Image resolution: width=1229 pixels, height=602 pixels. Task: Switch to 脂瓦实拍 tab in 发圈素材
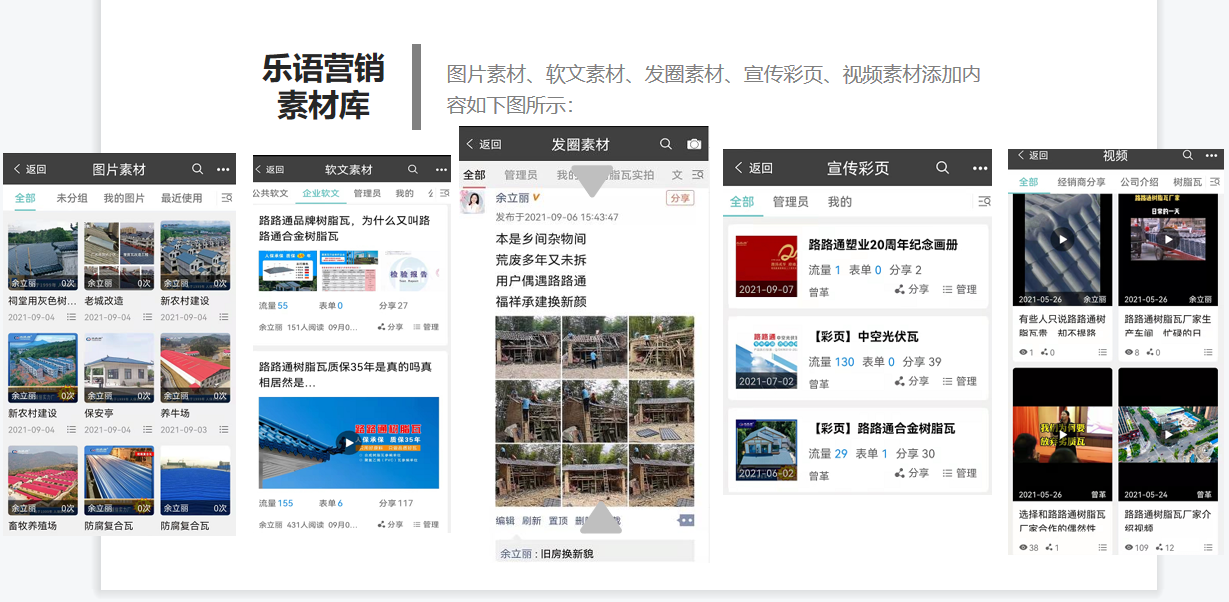tap(631, 175)
